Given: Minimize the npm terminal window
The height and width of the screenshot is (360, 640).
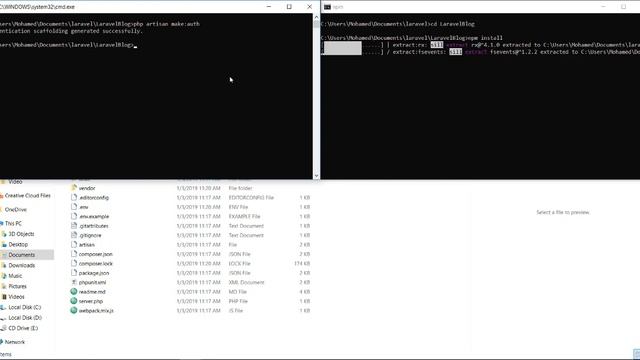Looking at the screenshot, I should point(603,7).
